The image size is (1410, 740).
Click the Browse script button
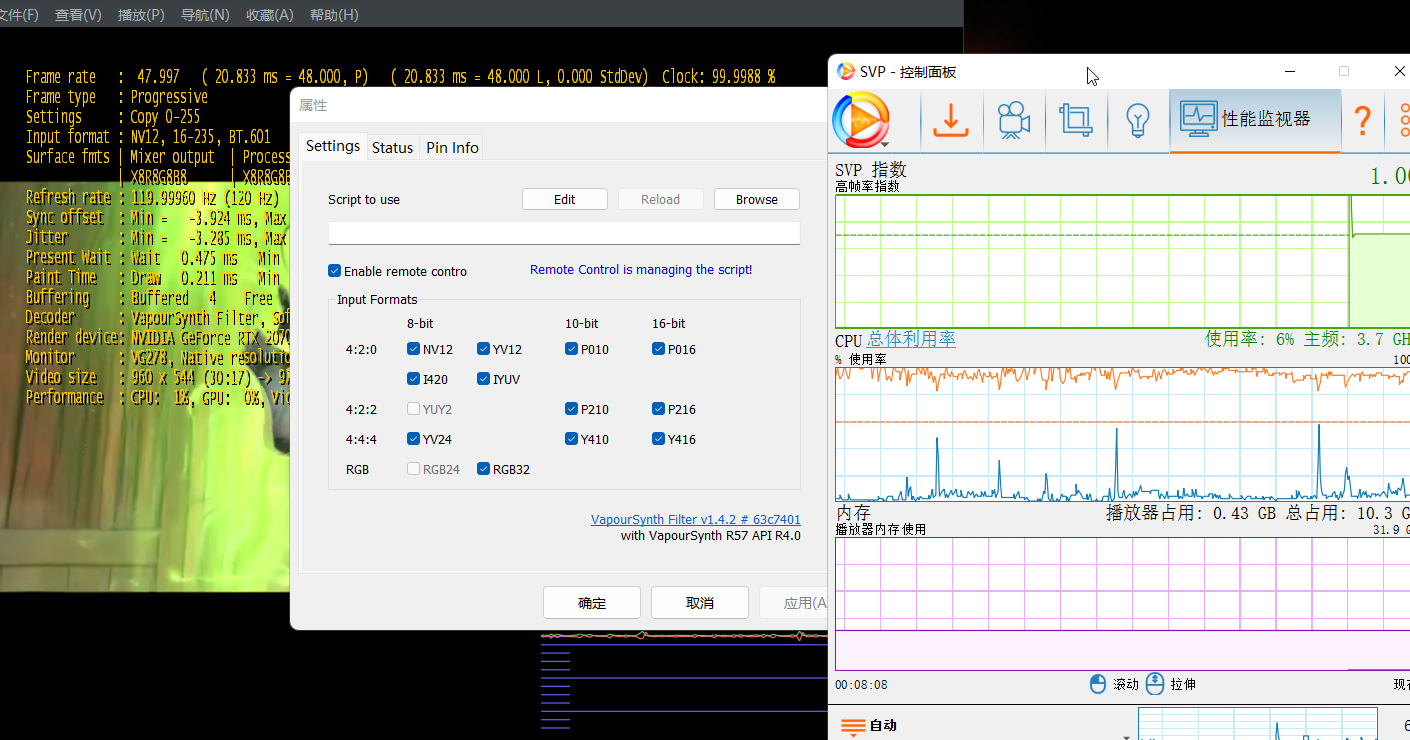(757, 199)
